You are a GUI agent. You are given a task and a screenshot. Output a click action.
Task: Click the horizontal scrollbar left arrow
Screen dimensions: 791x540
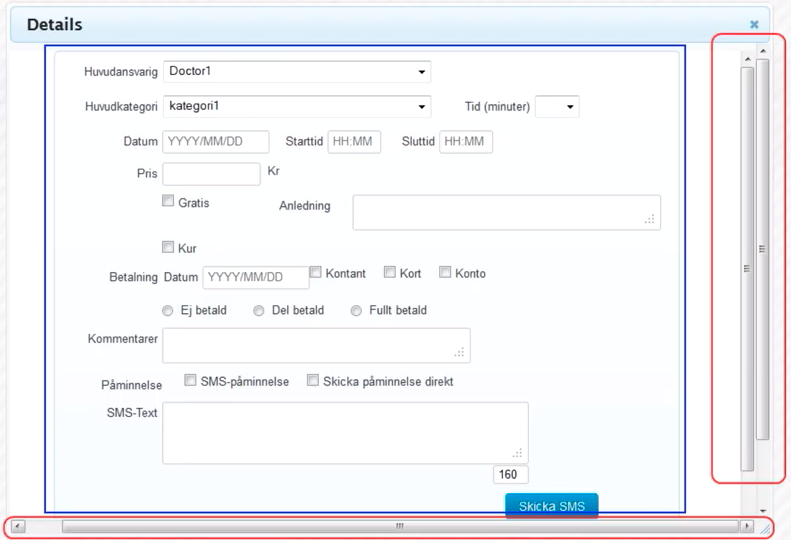[x=18, y=526]
